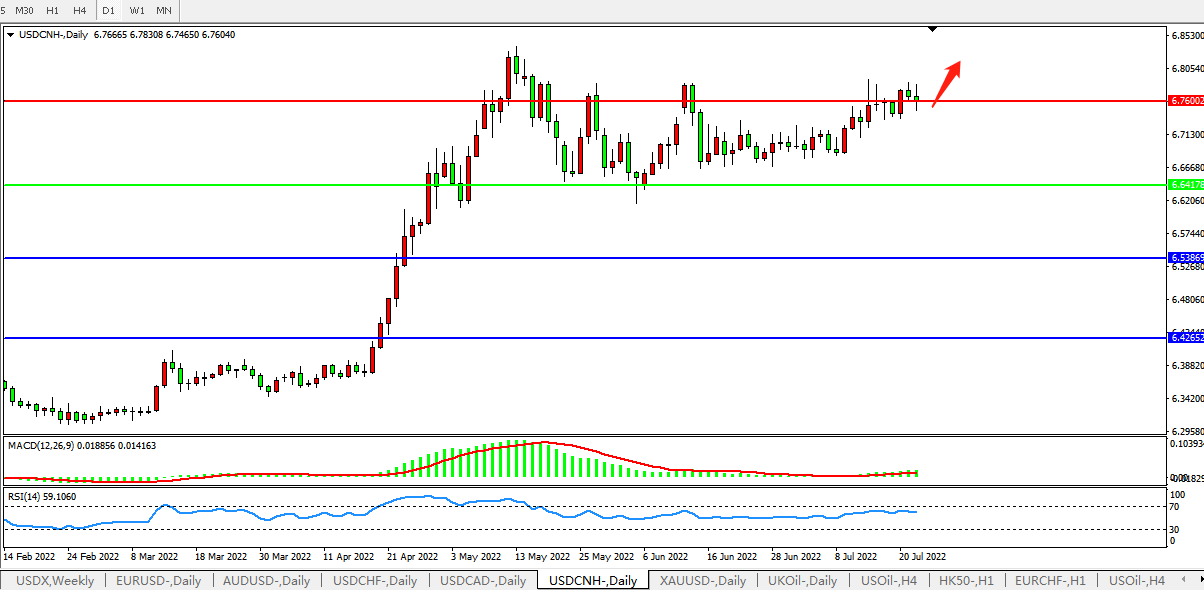Go to the AUDUSD-,Daily chart tab
1204x590 pixels.
pyautogui.click(x=266, y=581)
